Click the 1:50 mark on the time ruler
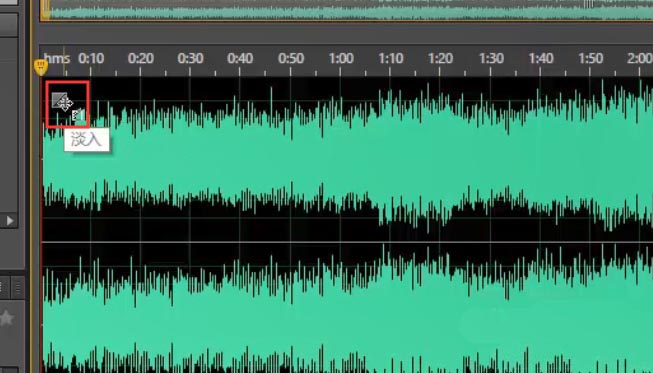 pos(591,58)
